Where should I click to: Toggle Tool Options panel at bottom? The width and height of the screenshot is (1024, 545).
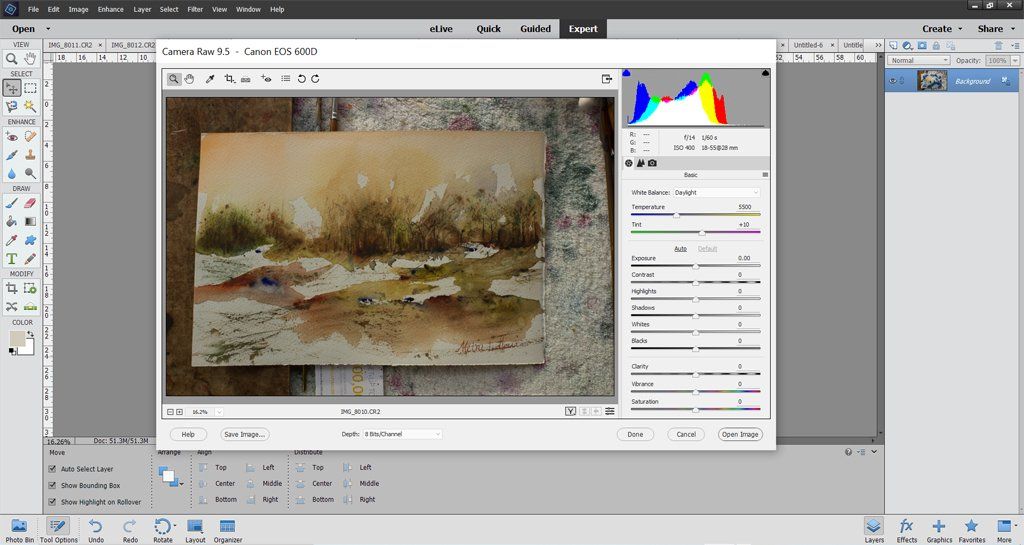point(58,531)
